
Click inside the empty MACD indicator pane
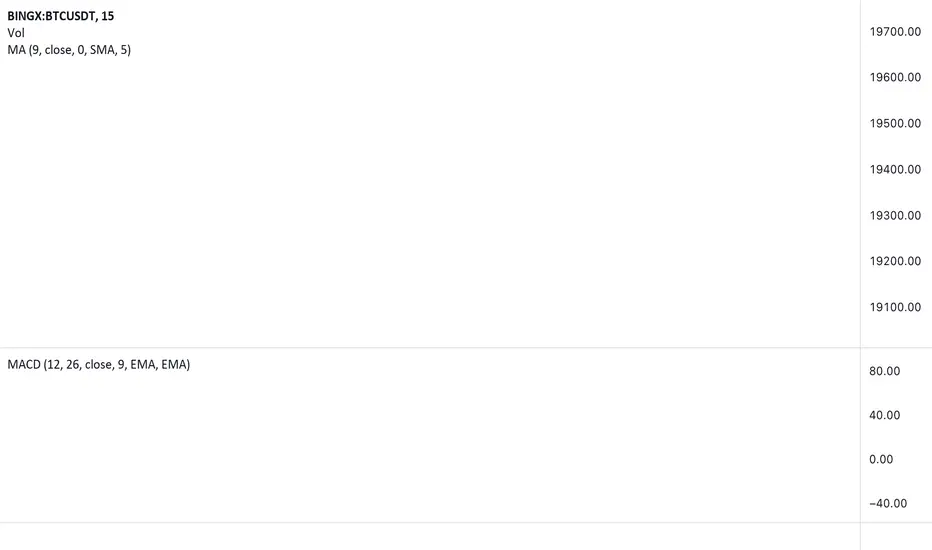pos(430,446)
